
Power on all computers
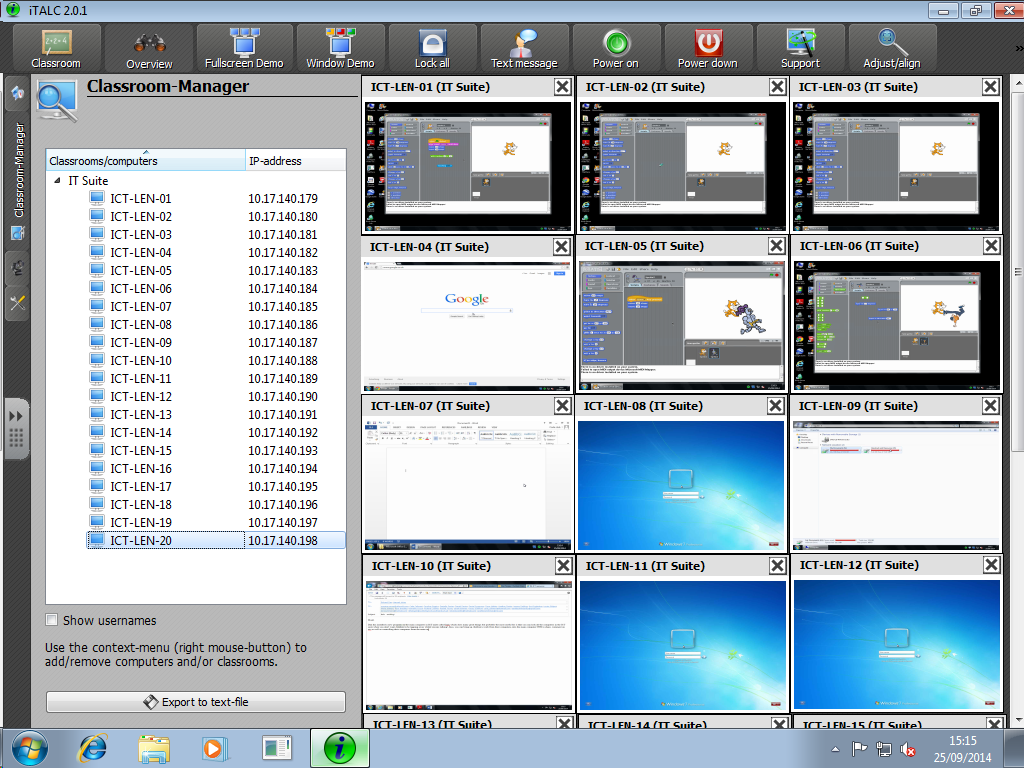[616, 48]
